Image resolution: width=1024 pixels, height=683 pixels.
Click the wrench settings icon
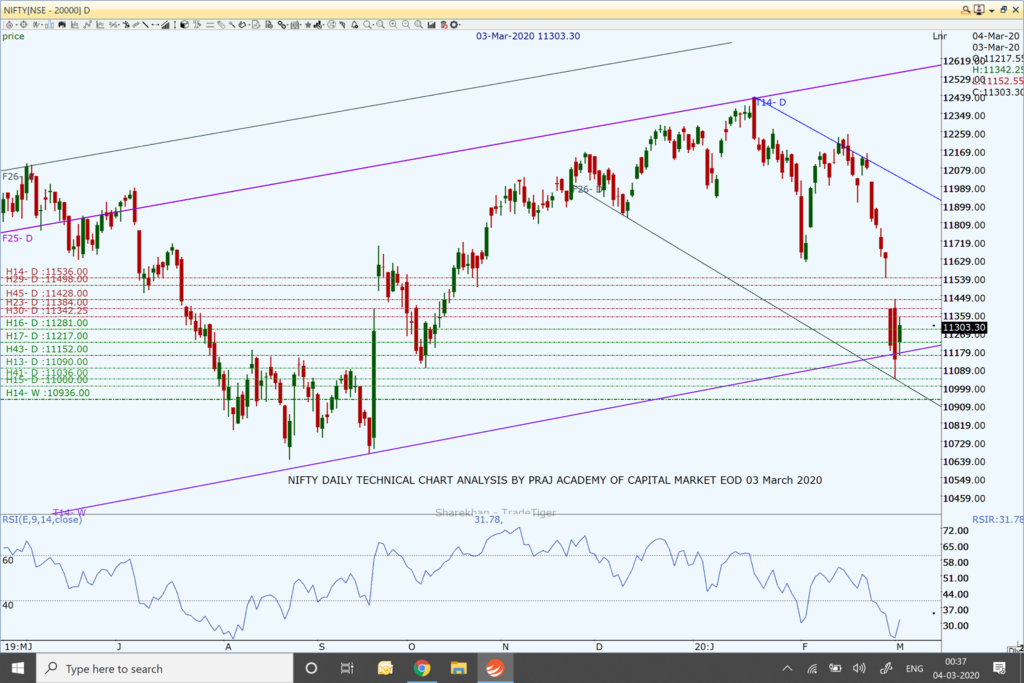pyautogui.click(x=232, y=25)
